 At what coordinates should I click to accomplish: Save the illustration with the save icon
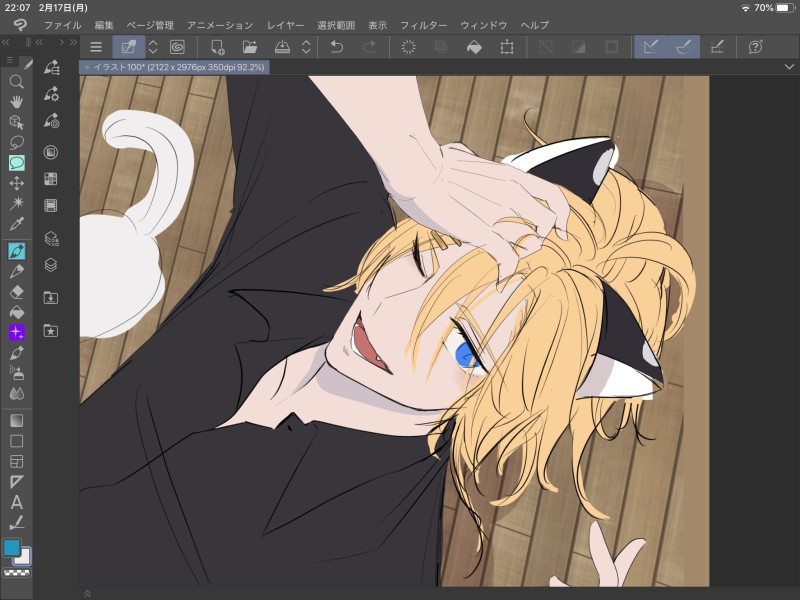(282, 47)
